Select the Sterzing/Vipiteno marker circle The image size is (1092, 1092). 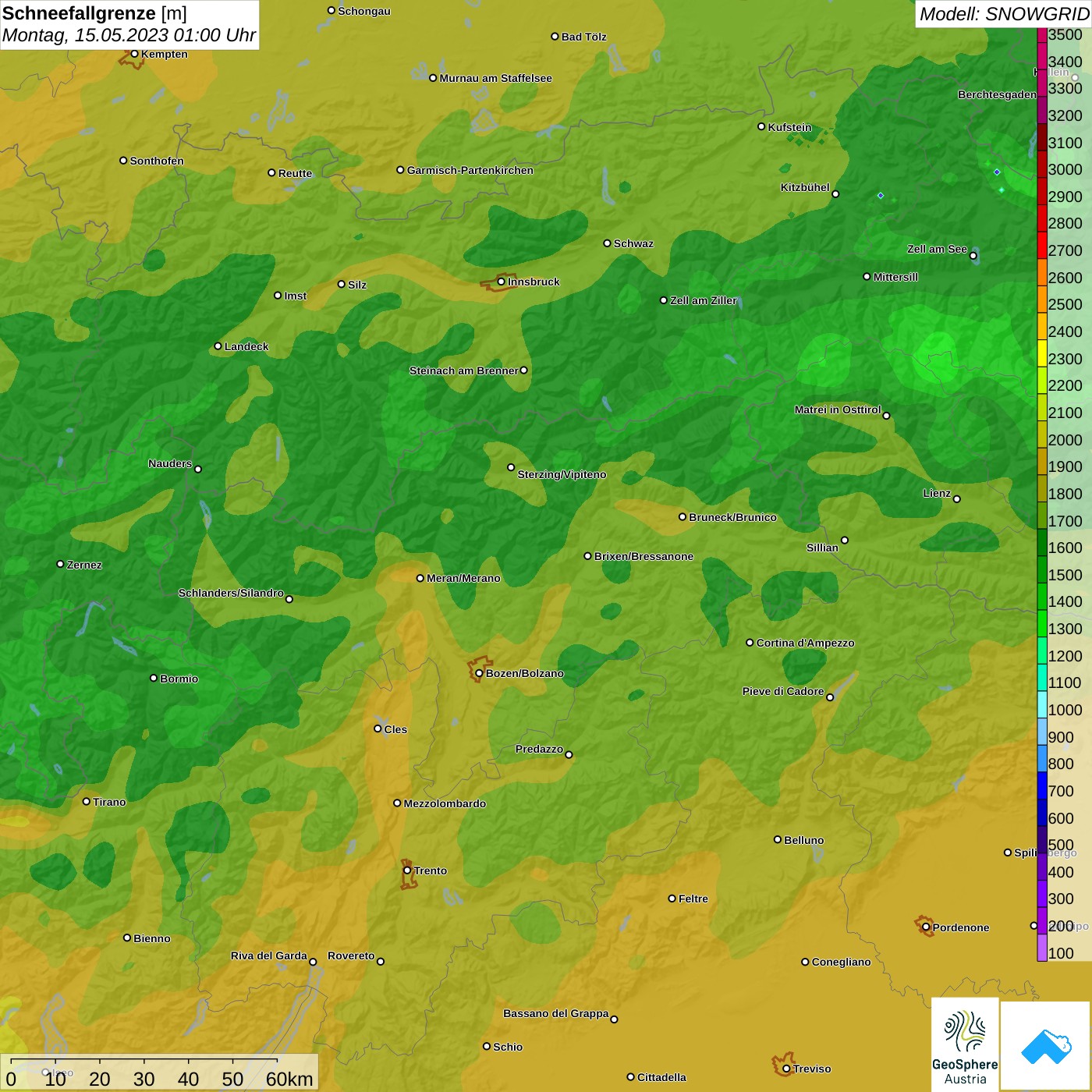[x=511, y=467]
